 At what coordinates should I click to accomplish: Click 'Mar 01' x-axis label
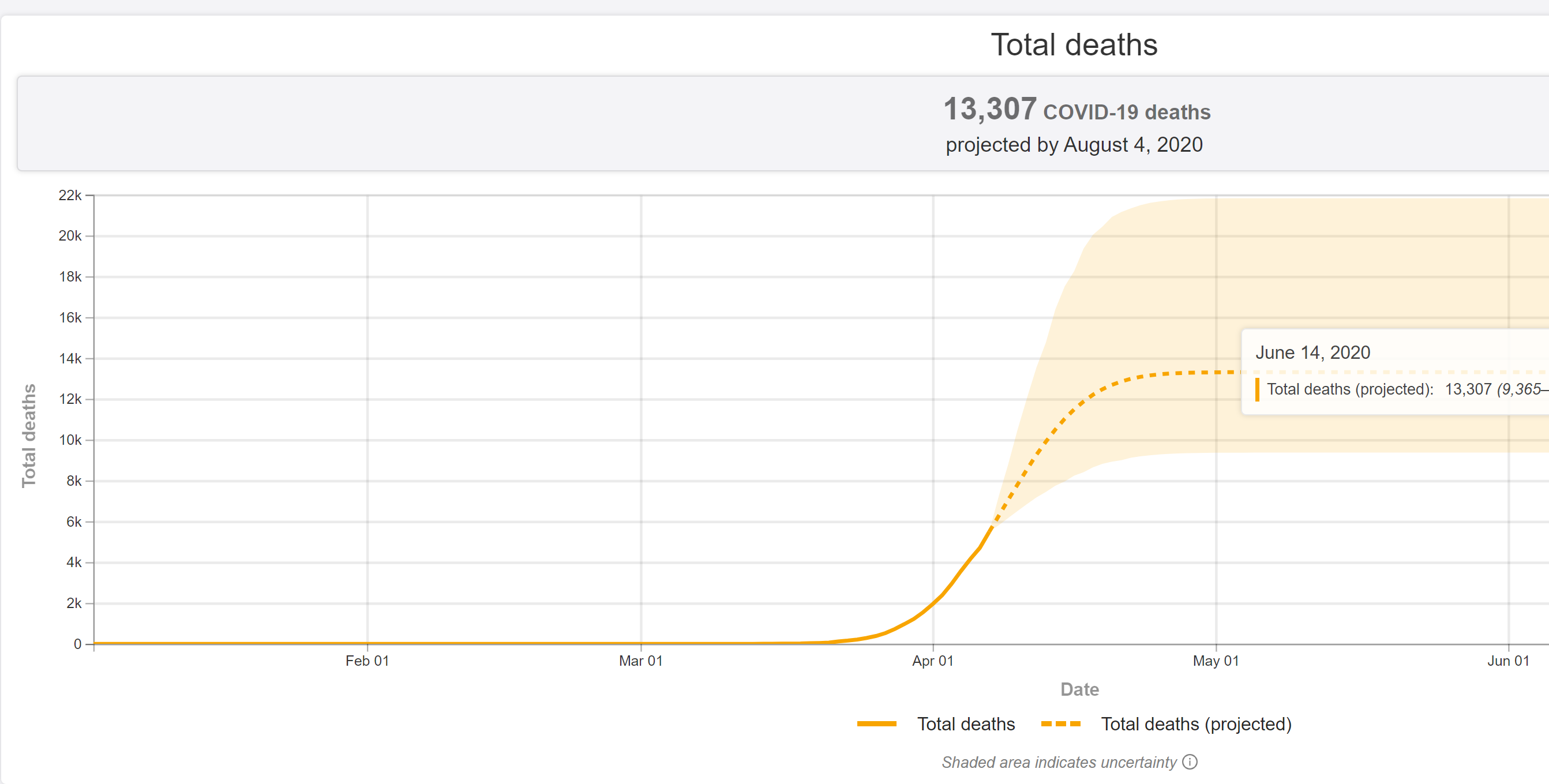641,661
